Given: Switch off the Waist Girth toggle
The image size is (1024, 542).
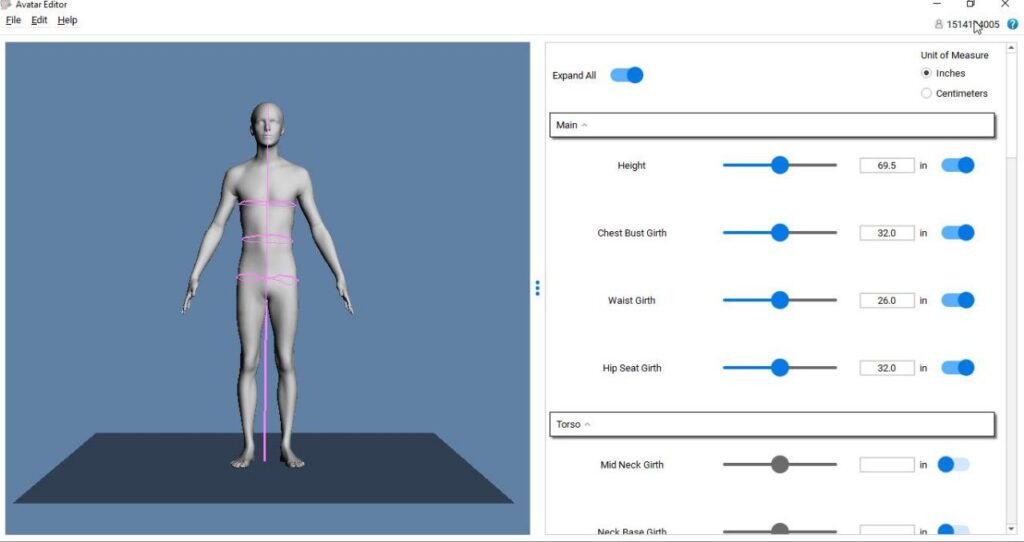Looking at the screenshot, I should click(957, 300).
